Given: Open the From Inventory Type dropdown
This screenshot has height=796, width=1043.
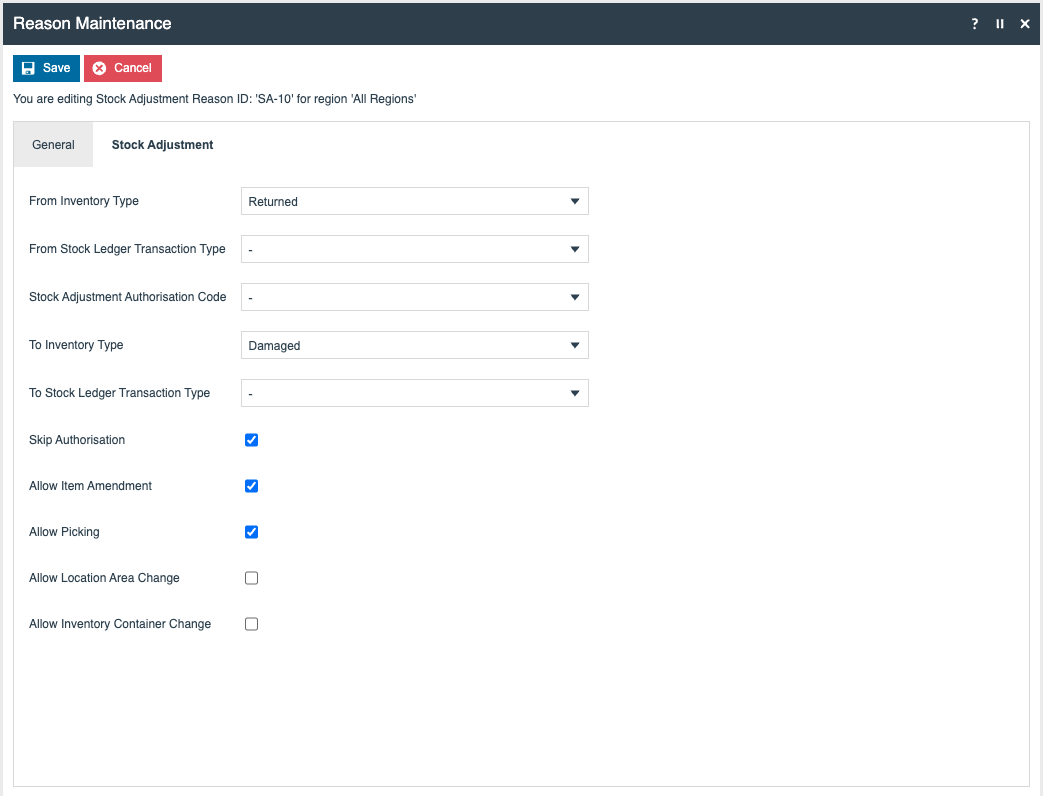Looking at the screenshot, I should [414, 201].
